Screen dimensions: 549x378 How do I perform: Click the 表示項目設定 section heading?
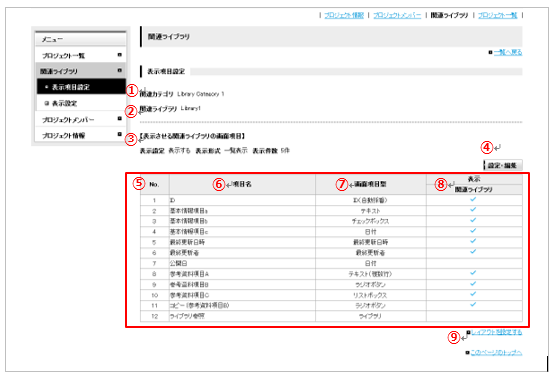tap(166, 71)
